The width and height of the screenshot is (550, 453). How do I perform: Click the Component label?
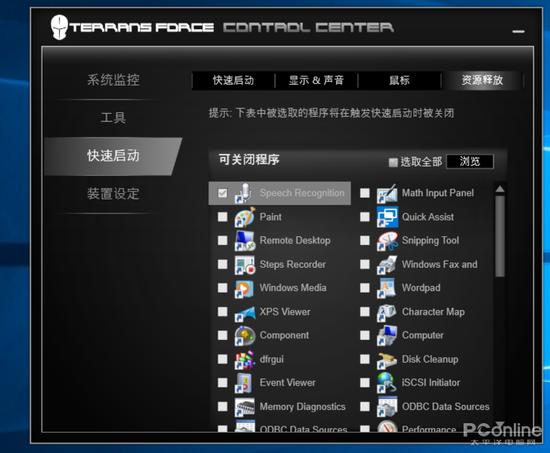(x=284, y=335)
